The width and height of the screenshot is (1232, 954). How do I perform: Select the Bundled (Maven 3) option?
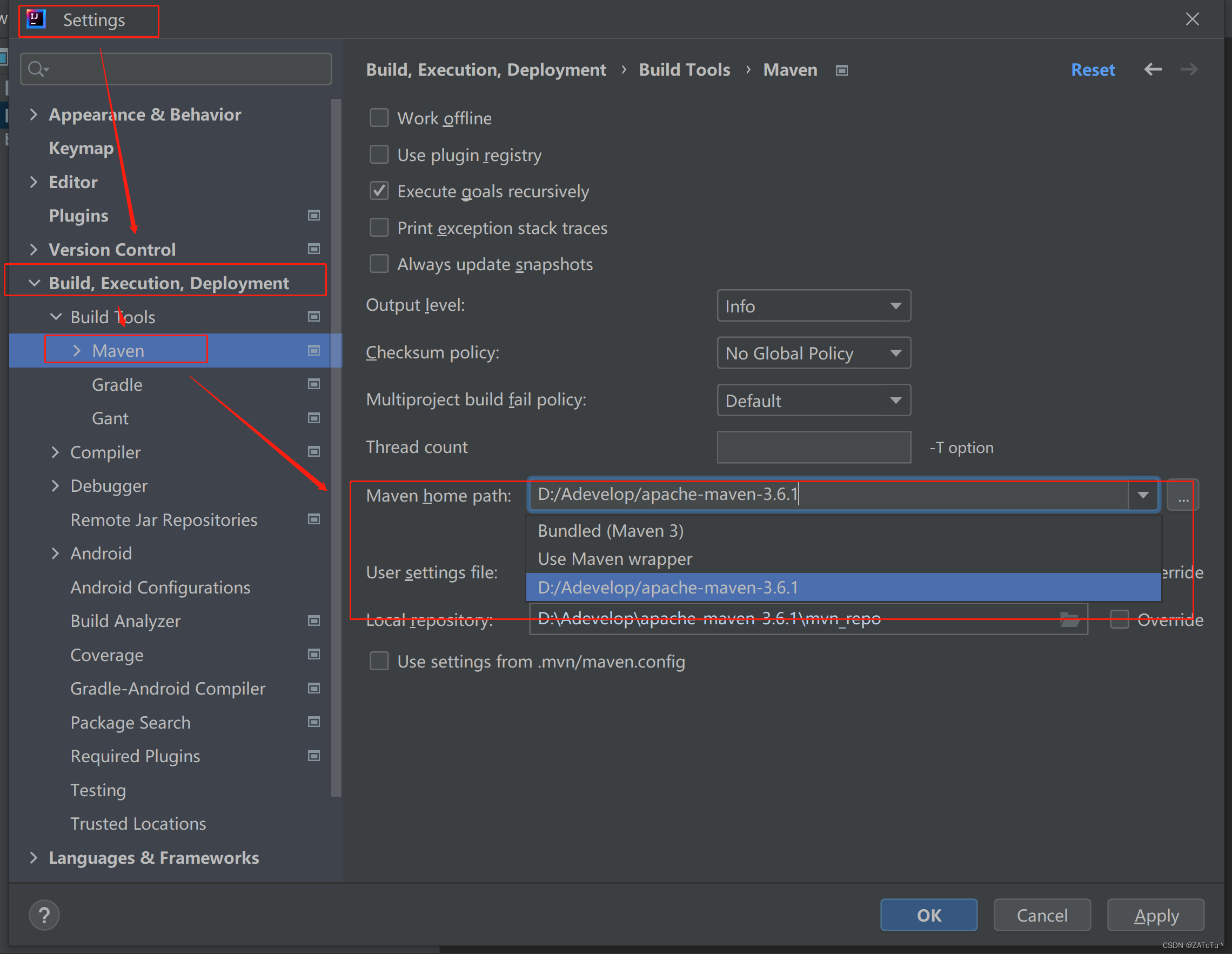point(611,530)
